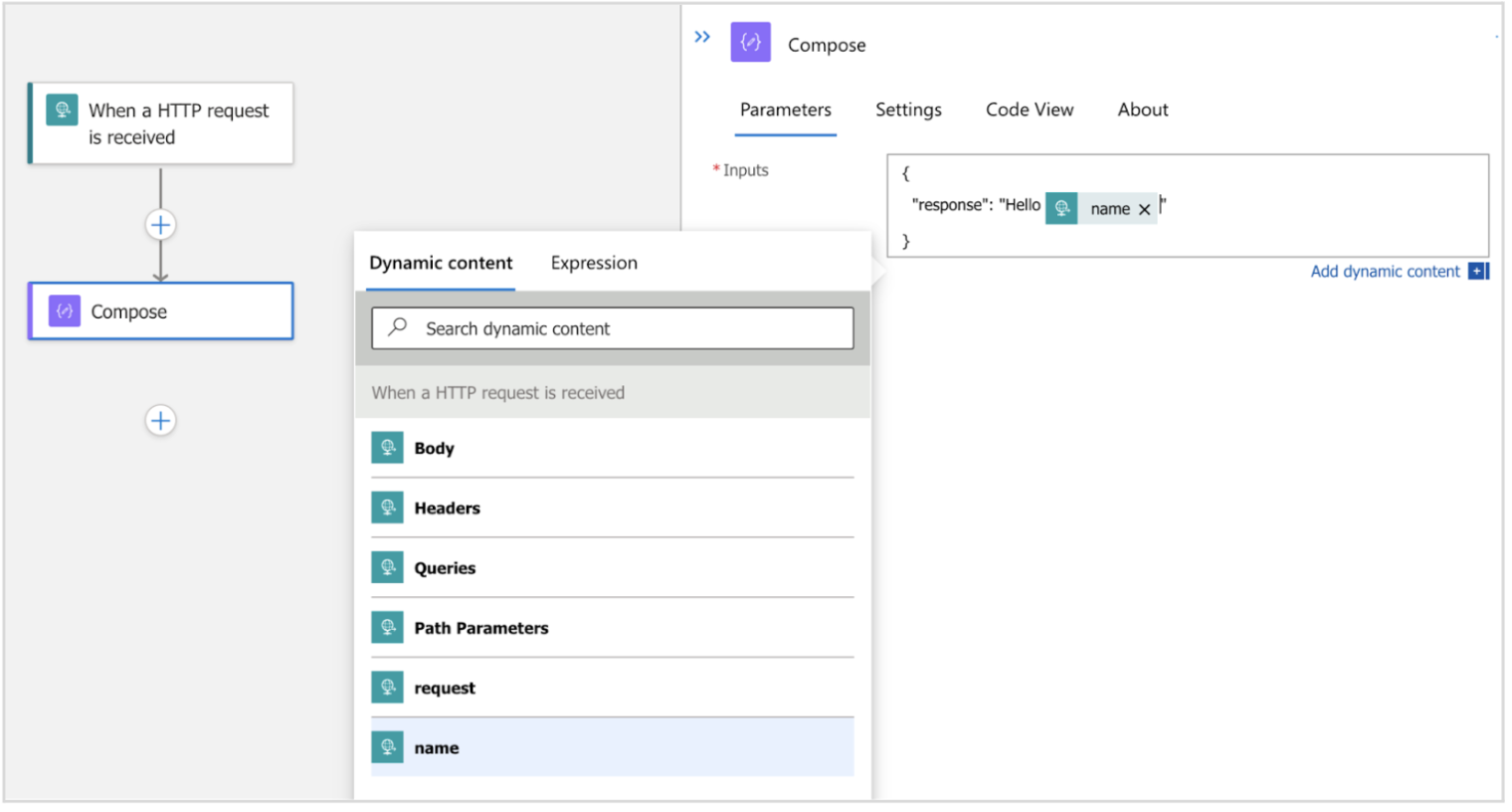Insert Headers dynamic content

447,508
